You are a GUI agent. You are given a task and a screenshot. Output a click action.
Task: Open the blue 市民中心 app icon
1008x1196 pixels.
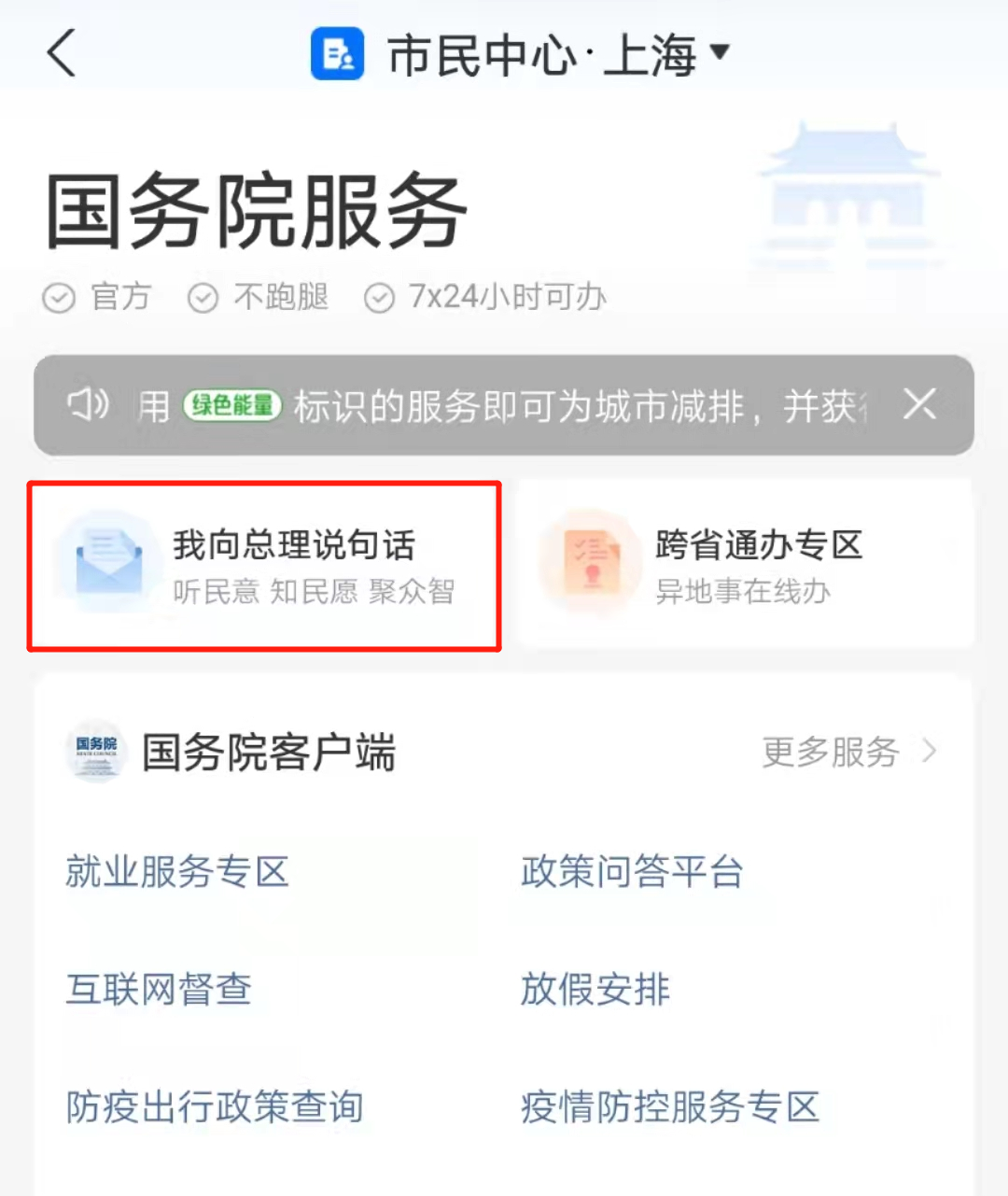coord(337,54)
